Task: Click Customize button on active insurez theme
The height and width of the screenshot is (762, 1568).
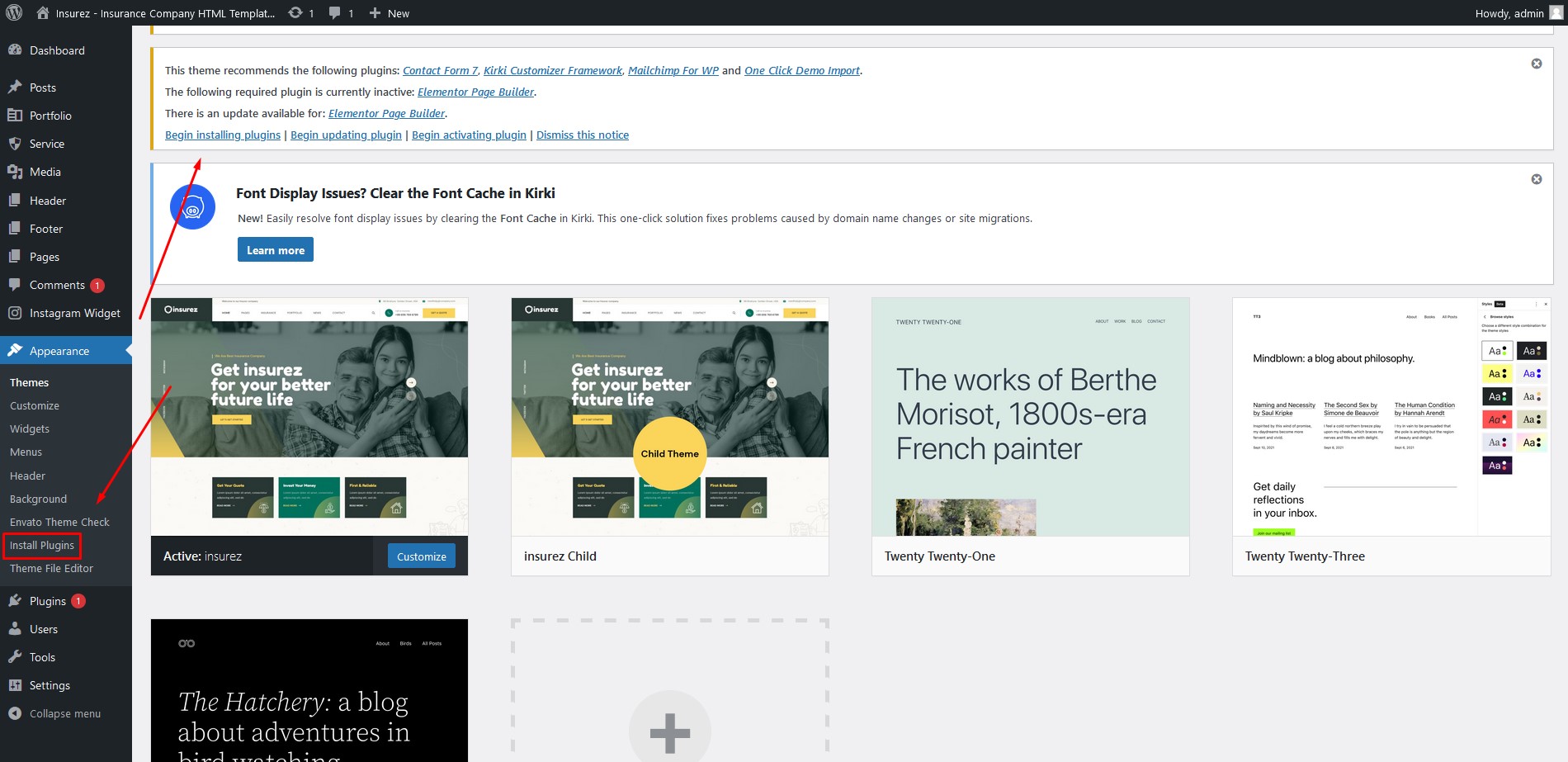Action: (421, 556)
